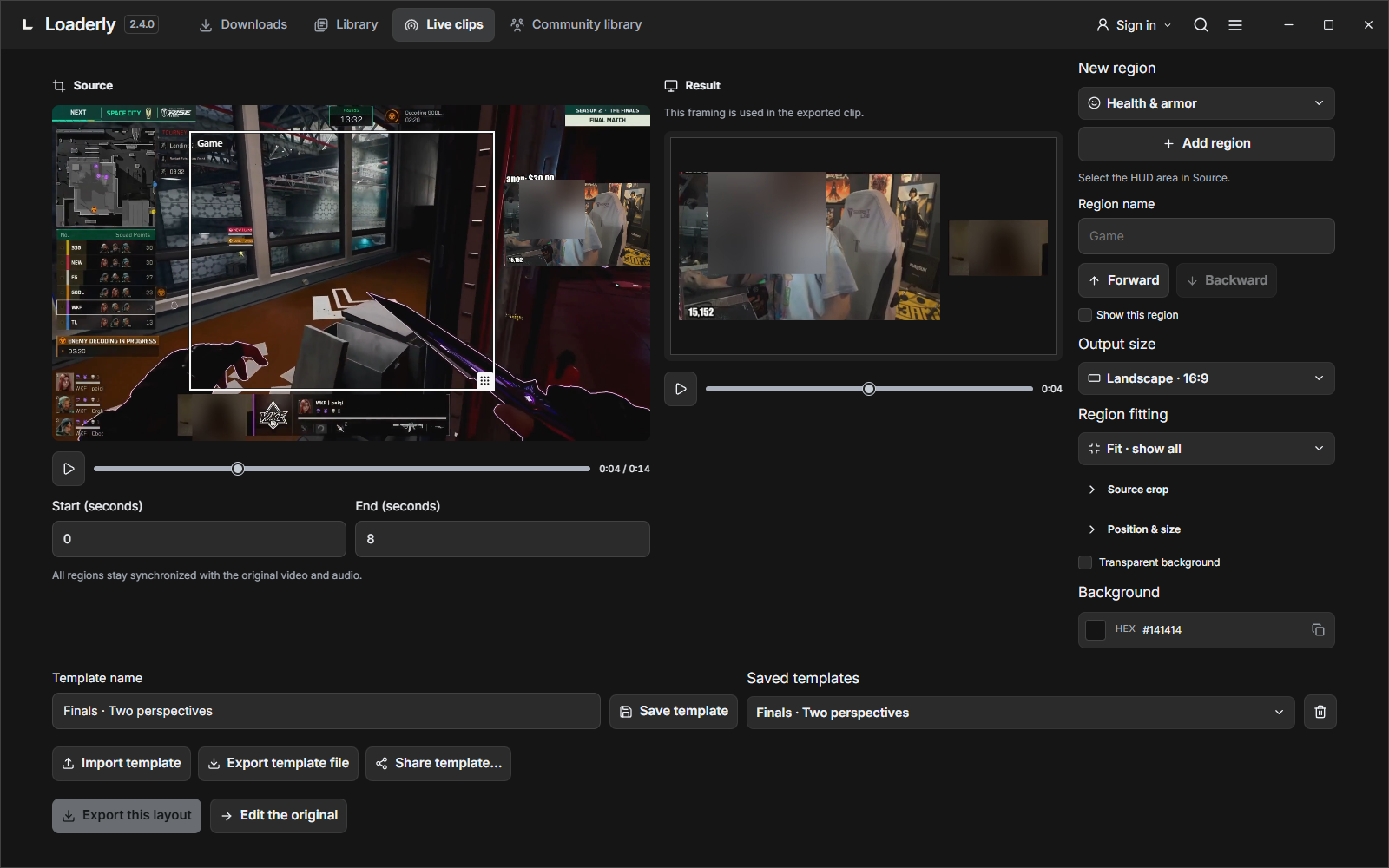Enable Transparent background checkbox
Image resolution: width=1389 pixels, height=868 pixels.
click(1085, 562)
